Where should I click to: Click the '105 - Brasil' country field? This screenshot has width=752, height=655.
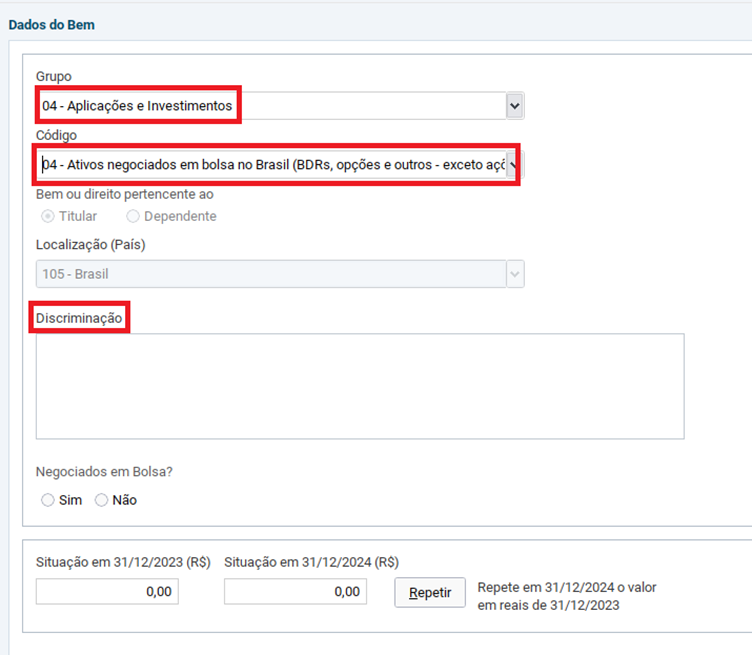tap(270, 274)
